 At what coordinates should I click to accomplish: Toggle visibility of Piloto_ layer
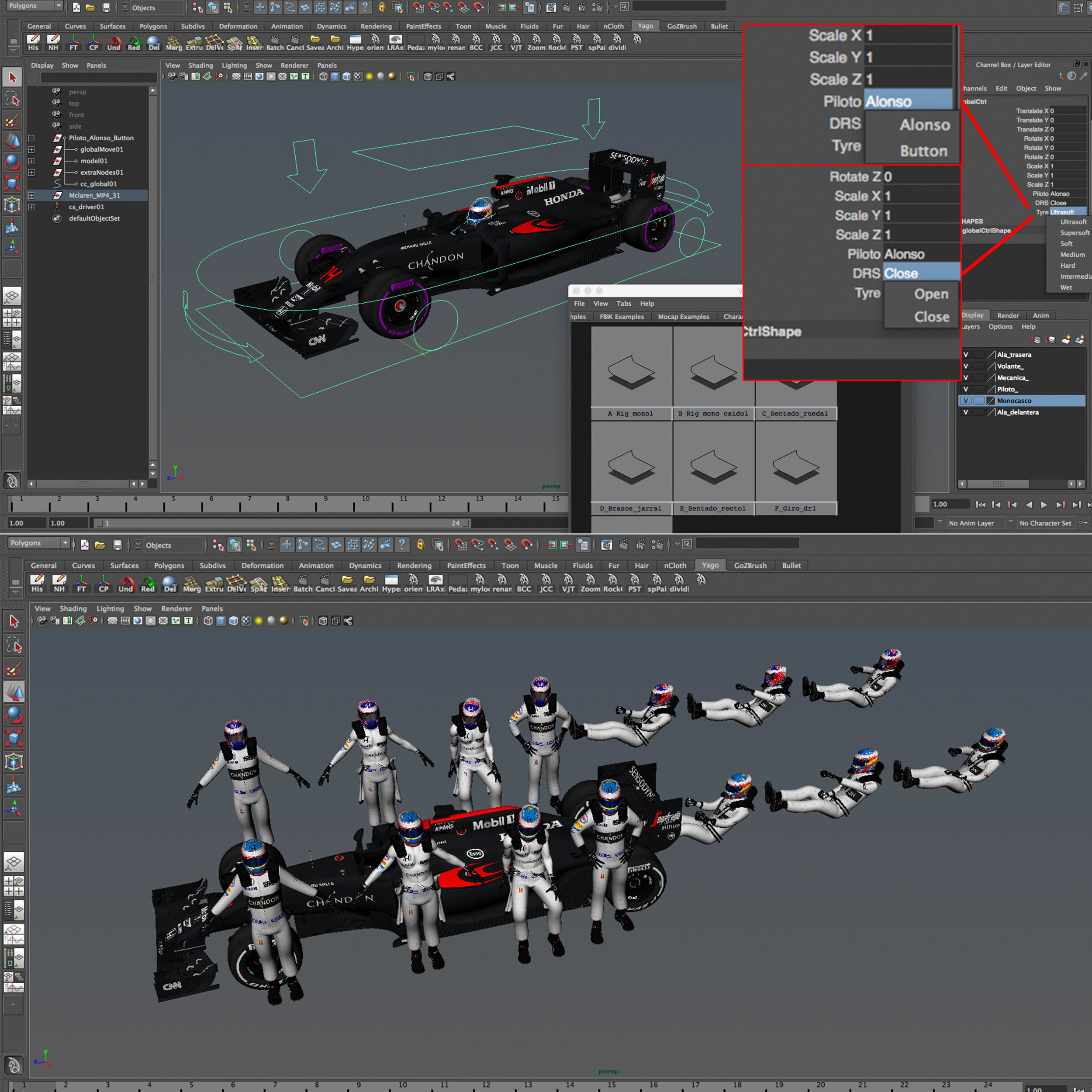(965, 389)
